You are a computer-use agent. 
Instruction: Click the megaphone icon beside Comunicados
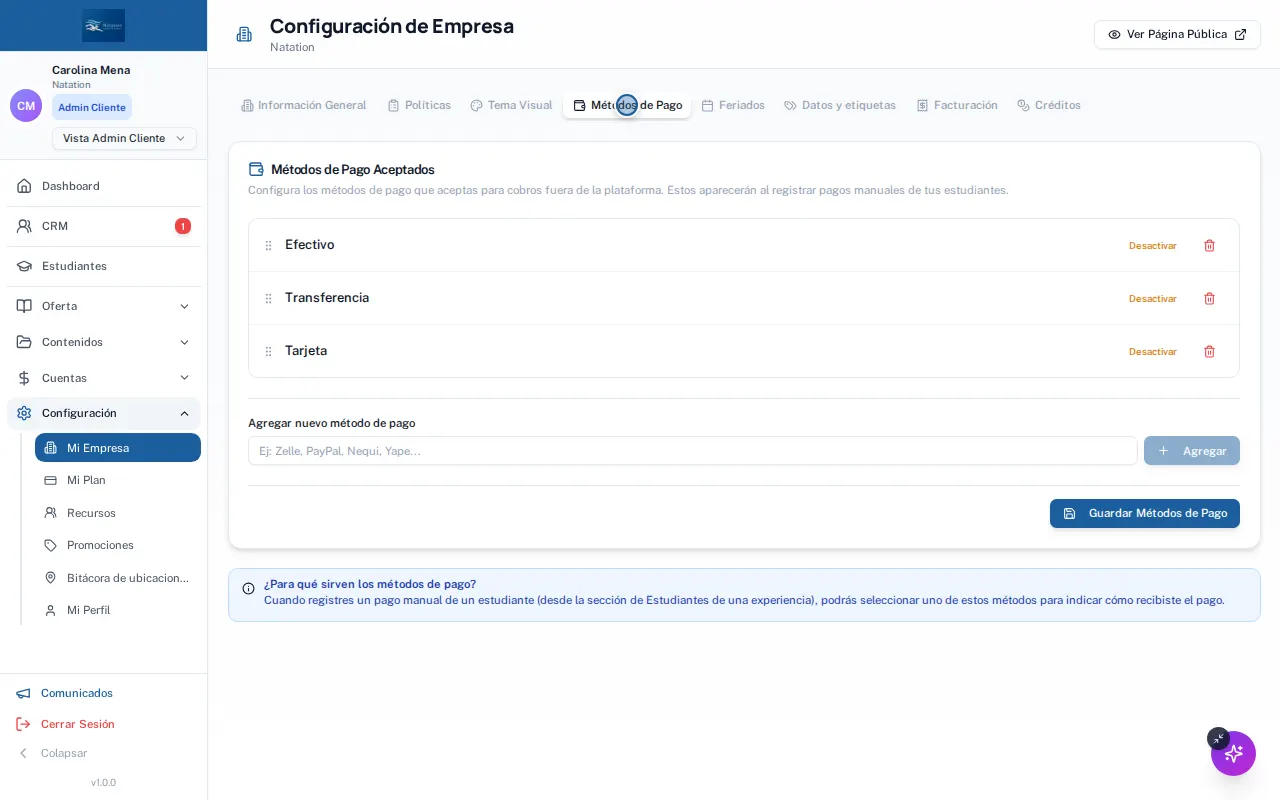[x=23, y=693]
